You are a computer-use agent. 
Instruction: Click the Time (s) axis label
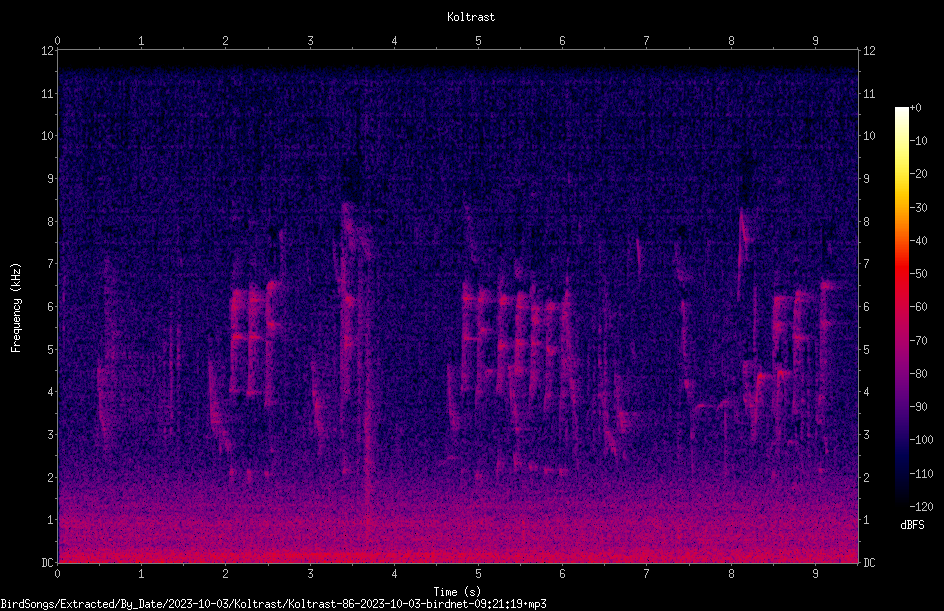[457, 592]
